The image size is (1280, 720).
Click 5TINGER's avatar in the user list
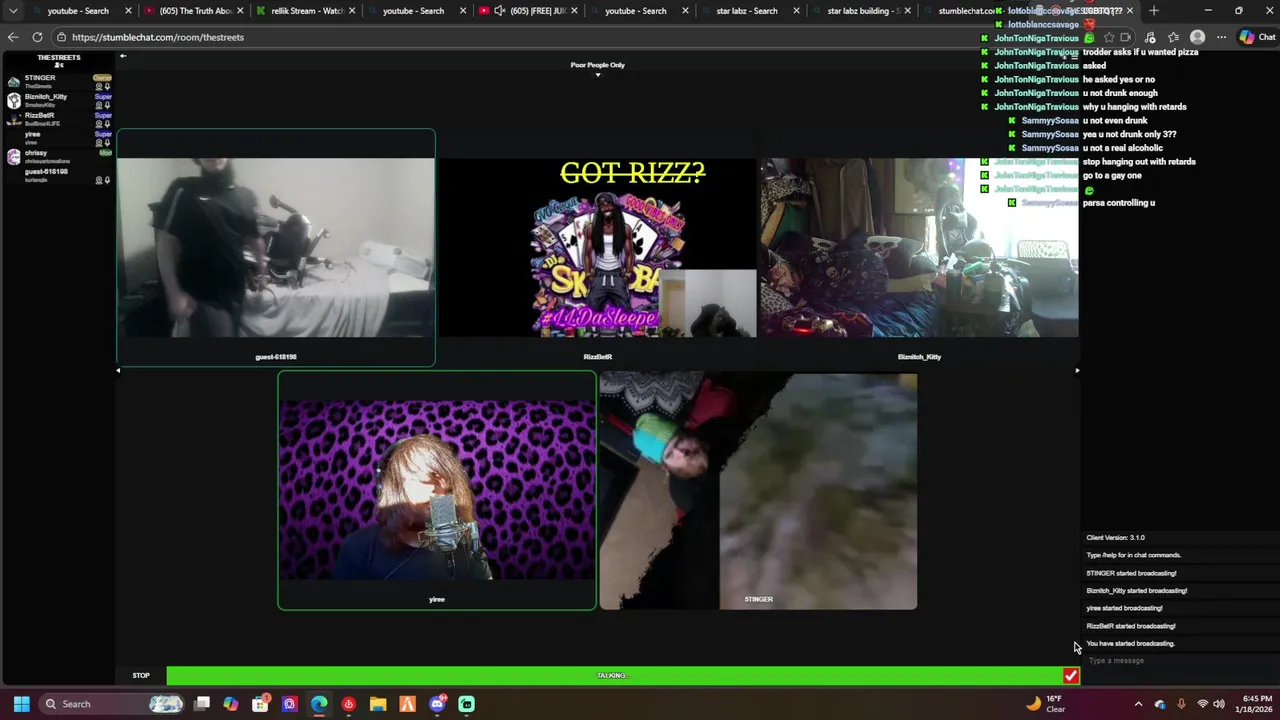(13, 82)
